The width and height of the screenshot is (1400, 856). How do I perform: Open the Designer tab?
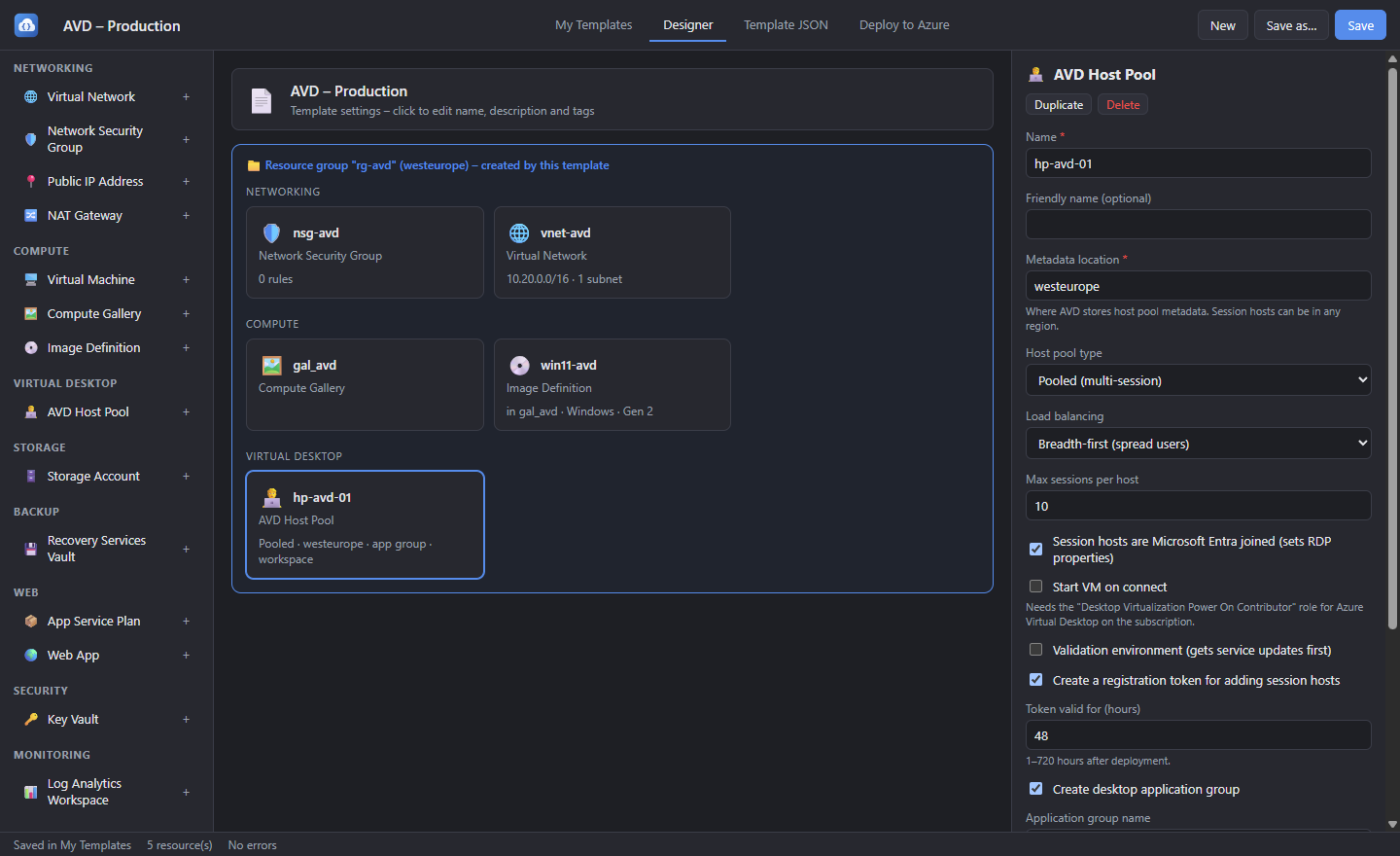coord(688,25)
